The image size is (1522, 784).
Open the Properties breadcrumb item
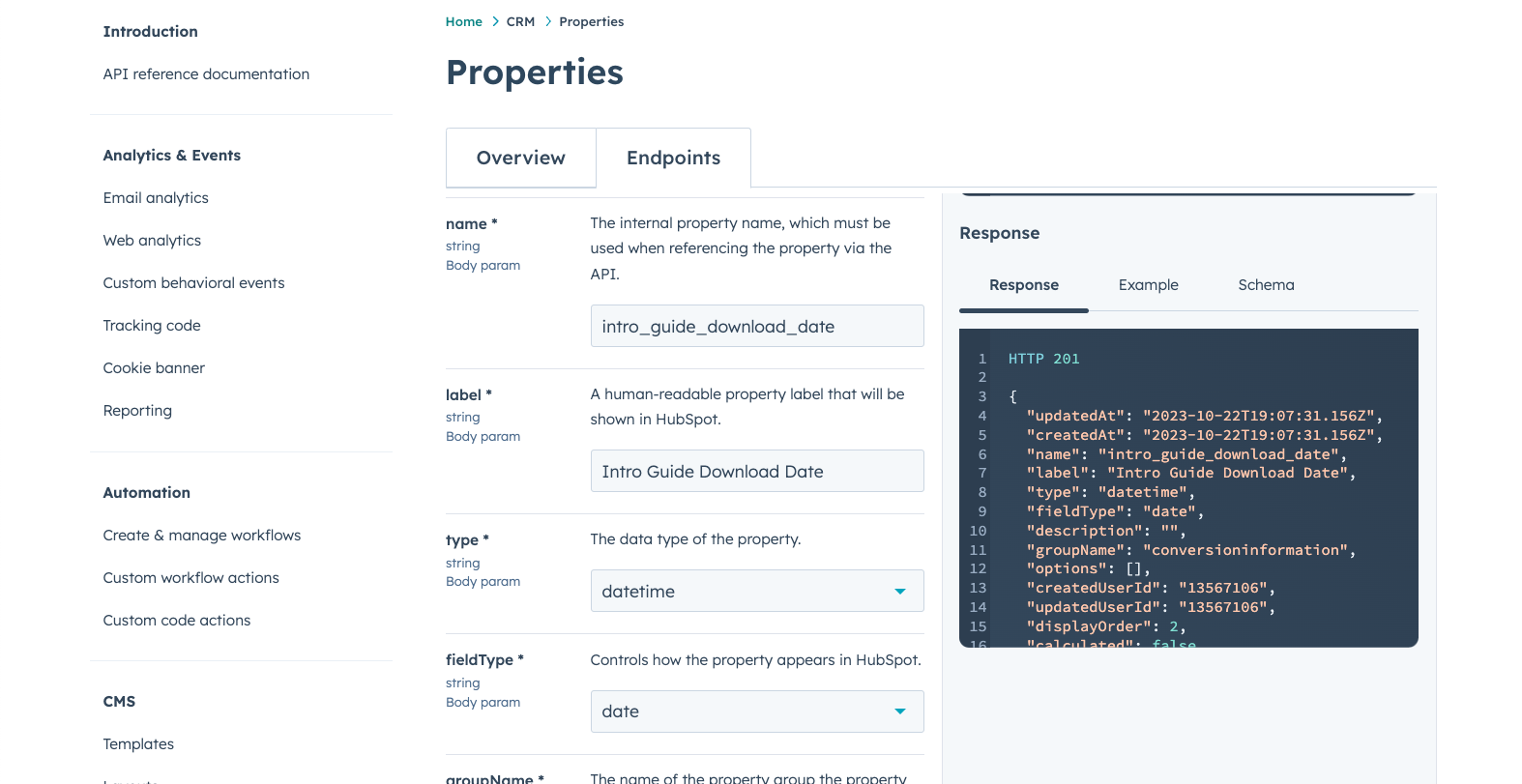(x=591, y=21)
